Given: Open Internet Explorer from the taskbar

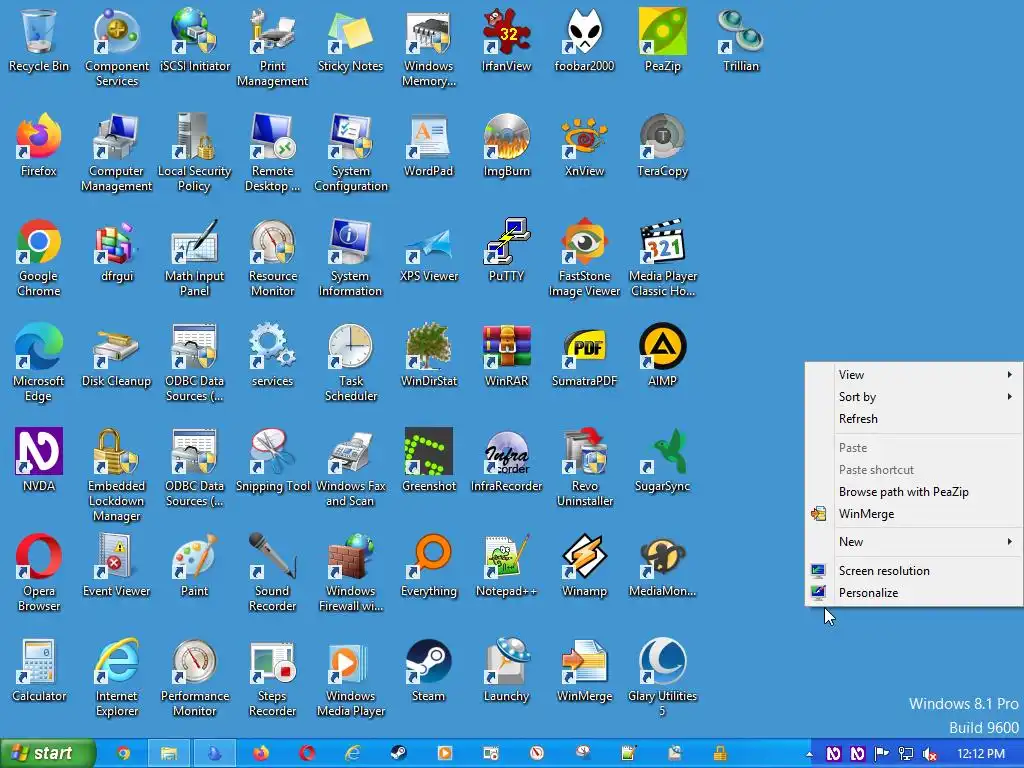Looking at the screenshot, I should tap(353, 754).
